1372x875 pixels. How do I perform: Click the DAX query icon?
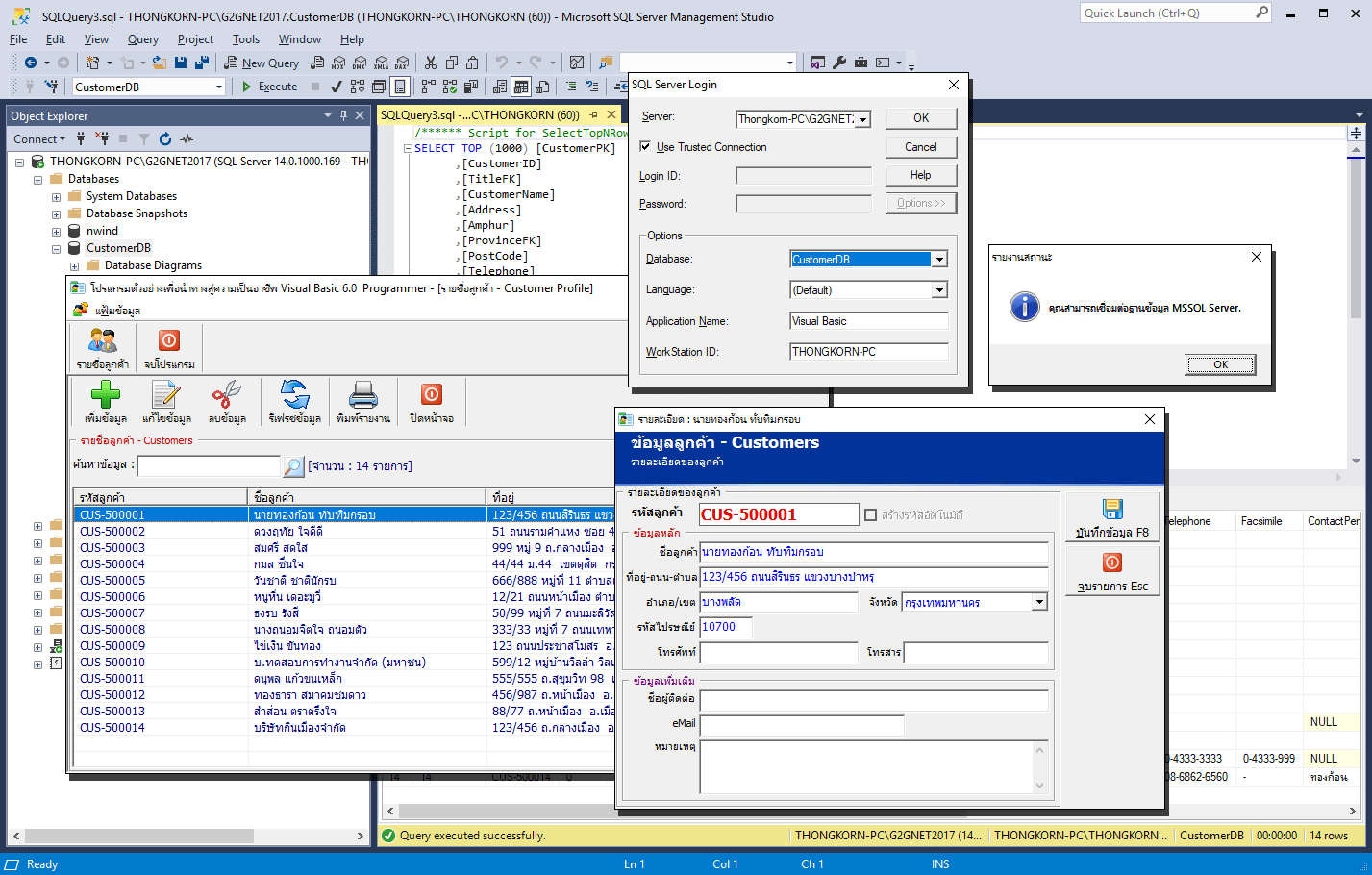tap(402, 62)
